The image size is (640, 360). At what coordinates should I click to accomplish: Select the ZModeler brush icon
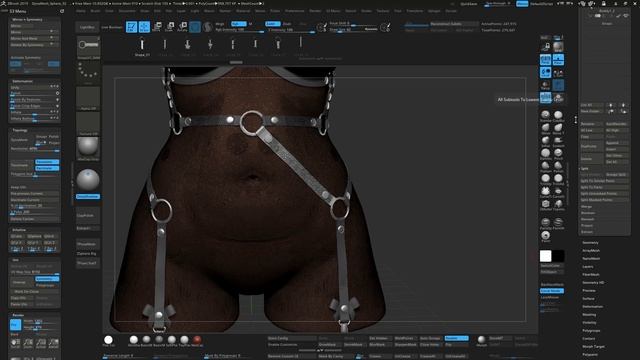pos(545,204)
